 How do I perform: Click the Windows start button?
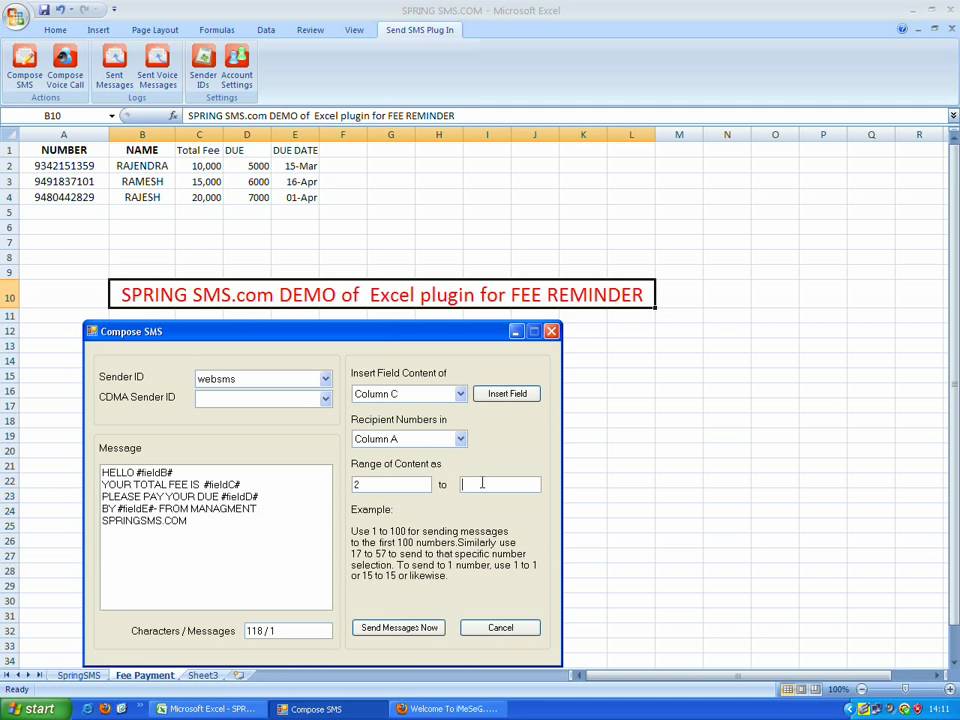click(36, 709)
